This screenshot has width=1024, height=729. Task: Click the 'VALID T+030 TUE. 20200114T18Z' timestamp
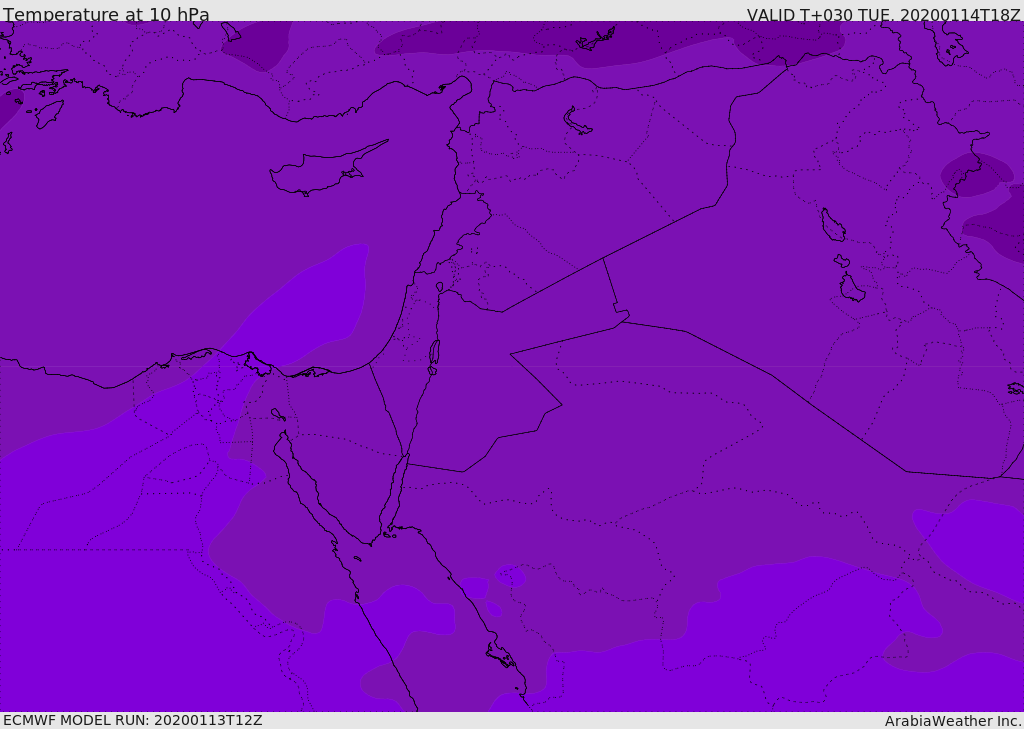(x=884, y=15)
